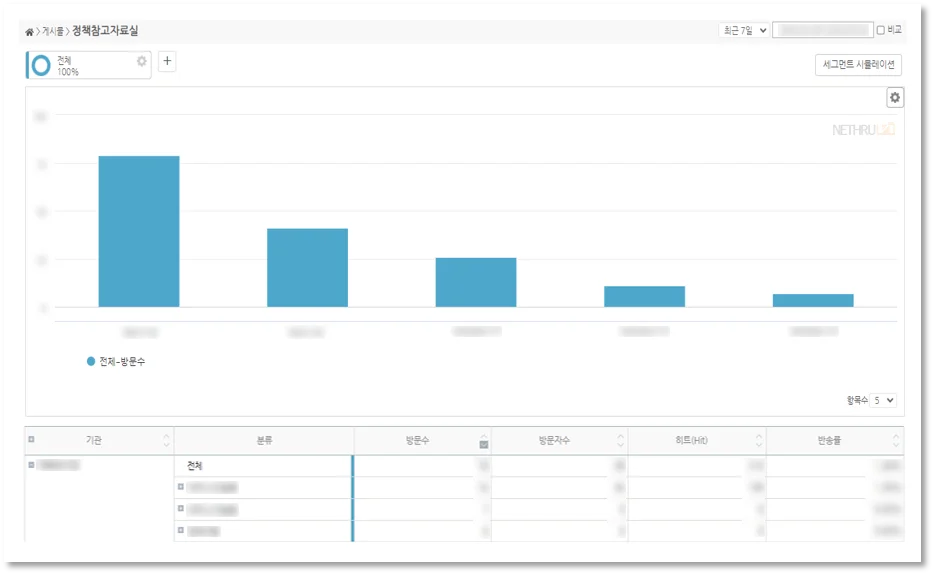Add a new segment with plus button
Viewport: 934px width, 575px height.
[x=167, y=61]
